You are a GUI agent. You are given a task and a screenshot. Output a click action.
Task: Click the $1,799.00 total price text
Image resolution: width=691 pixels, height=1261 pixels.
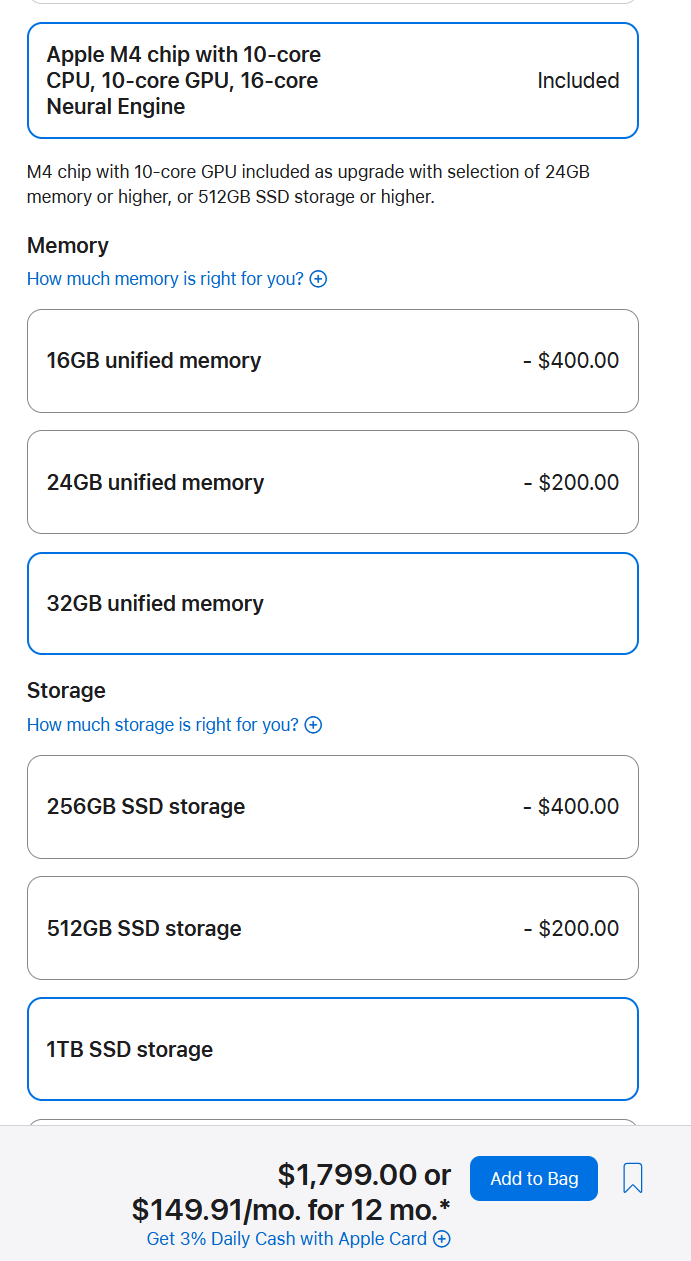349,1174
